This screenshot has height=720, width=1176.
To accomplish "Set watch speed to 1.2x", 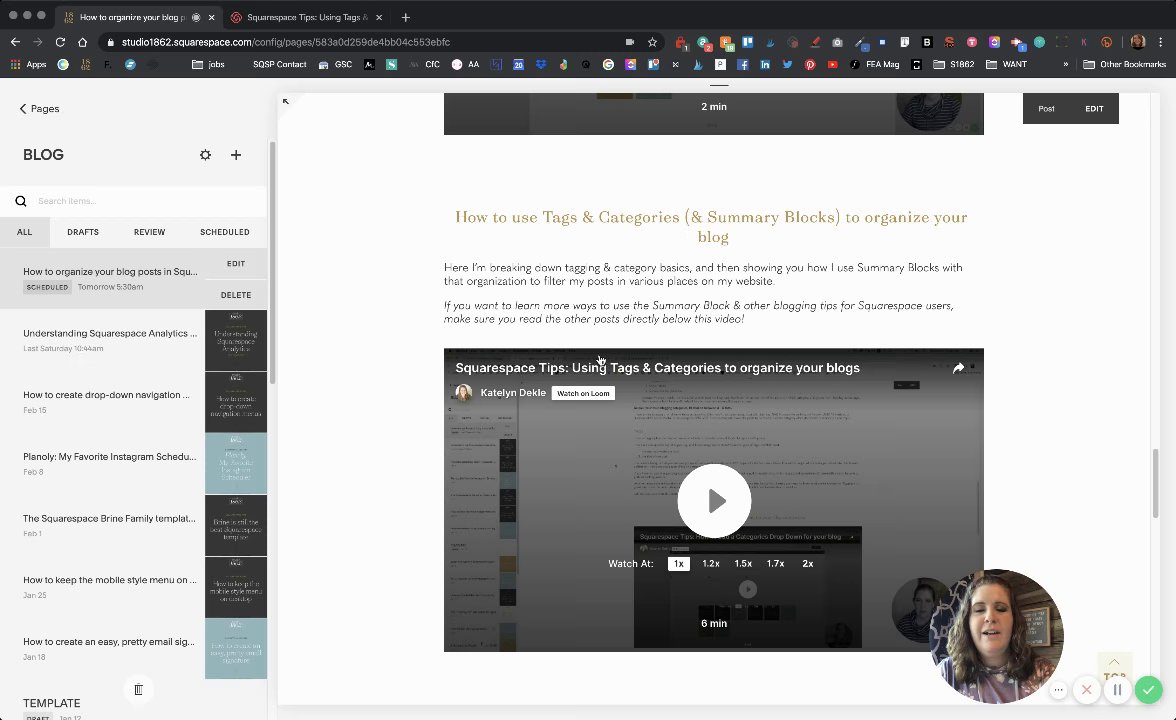I will tap(711, 563).
